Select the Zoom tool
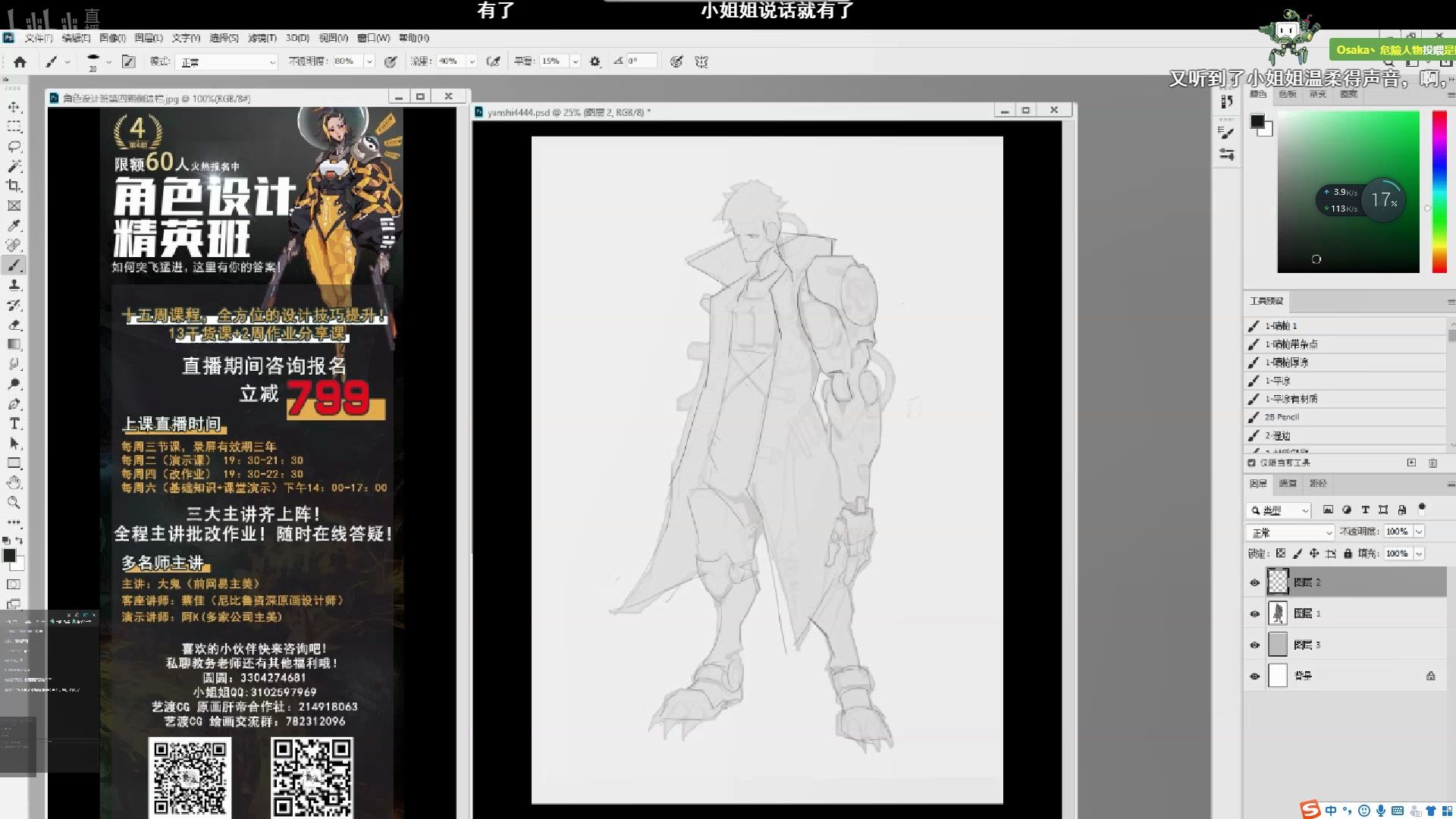Image resolution: width=1456 pixels, height=819 pixels. [14, 502]
